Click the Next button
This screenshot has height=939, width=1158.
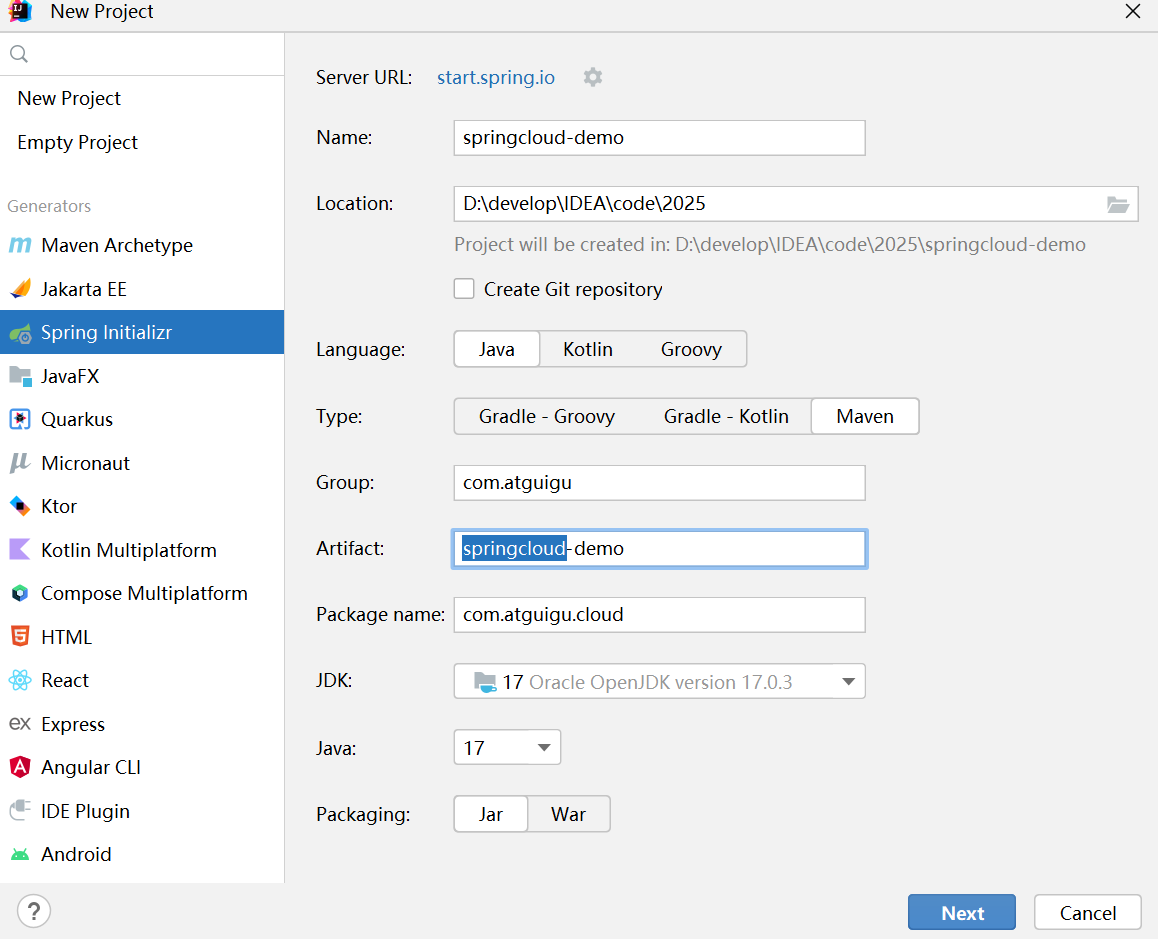[962, 912]
